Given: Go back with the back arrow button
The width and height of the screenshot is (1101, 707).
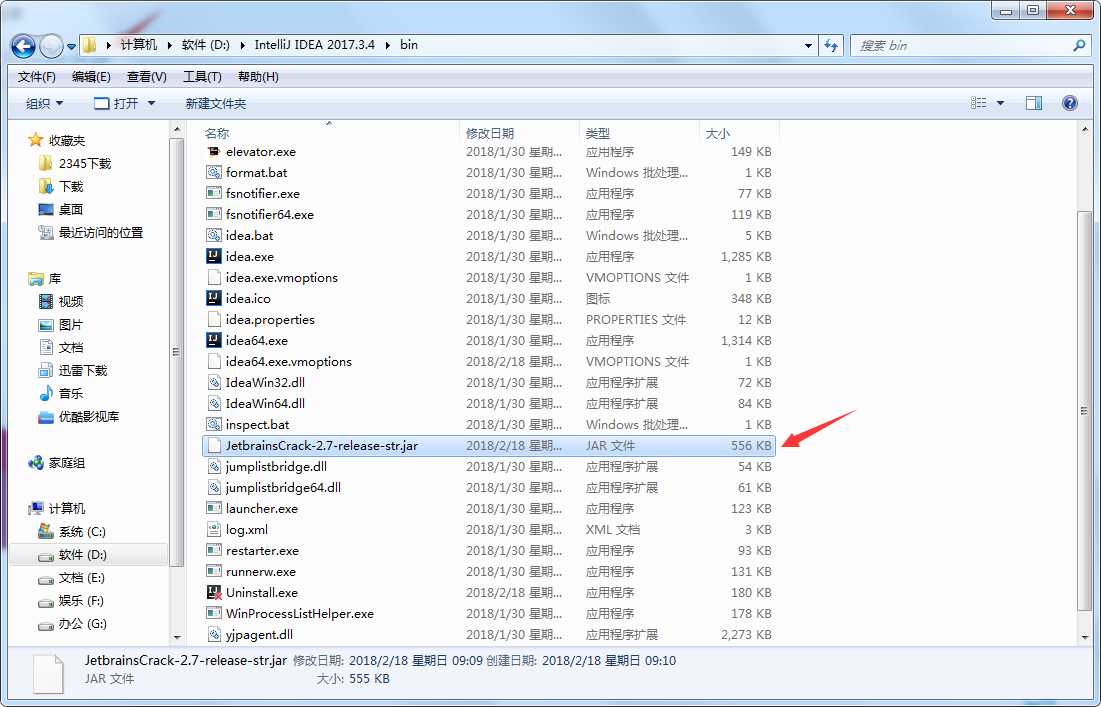Looking at the screenshot, I should pyautogui.click(x=23, y=46).
